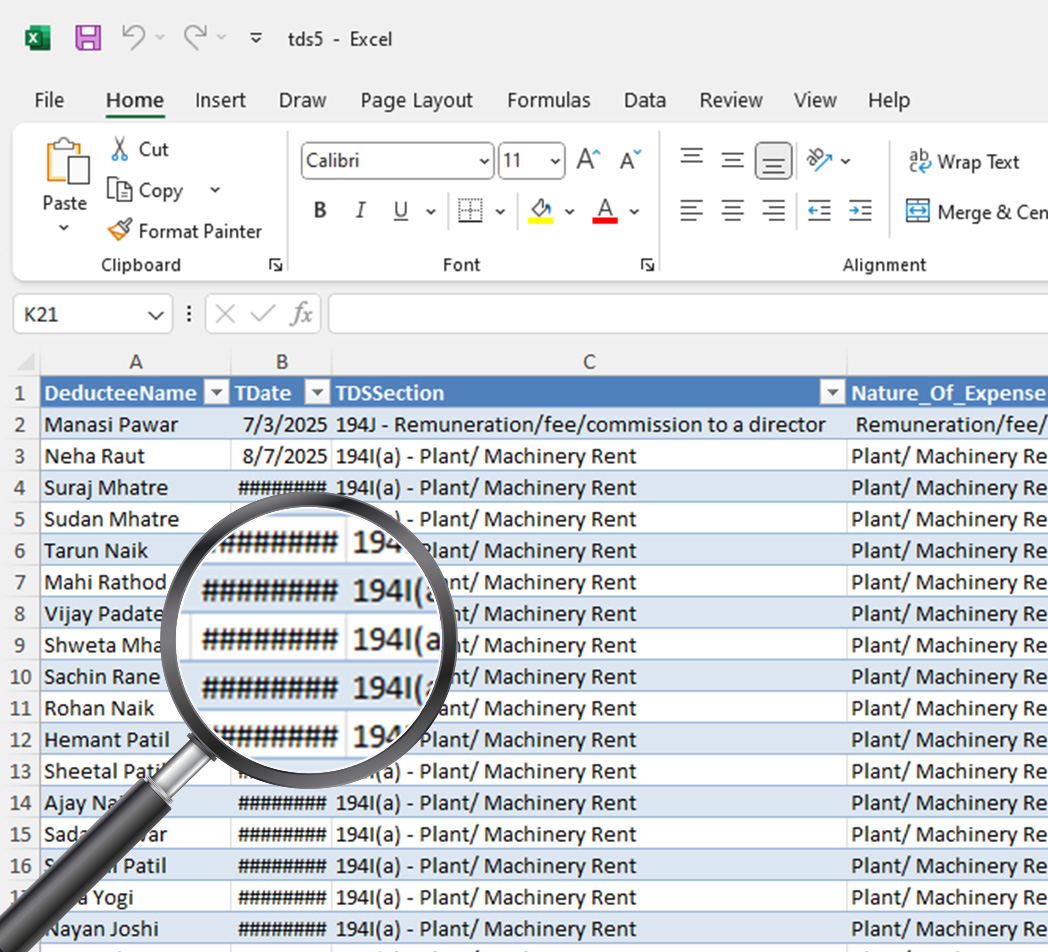Click the Insert Function fx icon
The width and height of the screenshot is (1048, 952).
click(x=301, y=314)
